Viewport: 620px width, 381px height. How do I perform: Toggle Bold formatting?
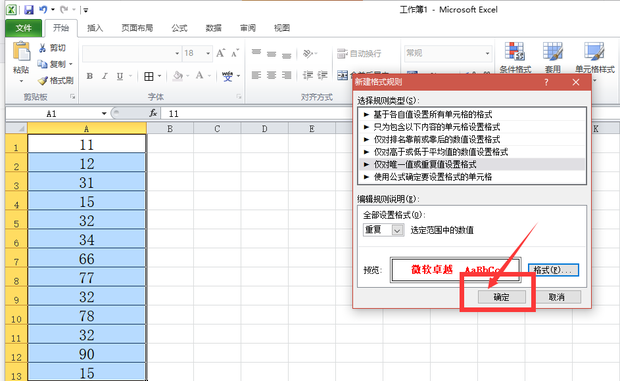(90, 76)
